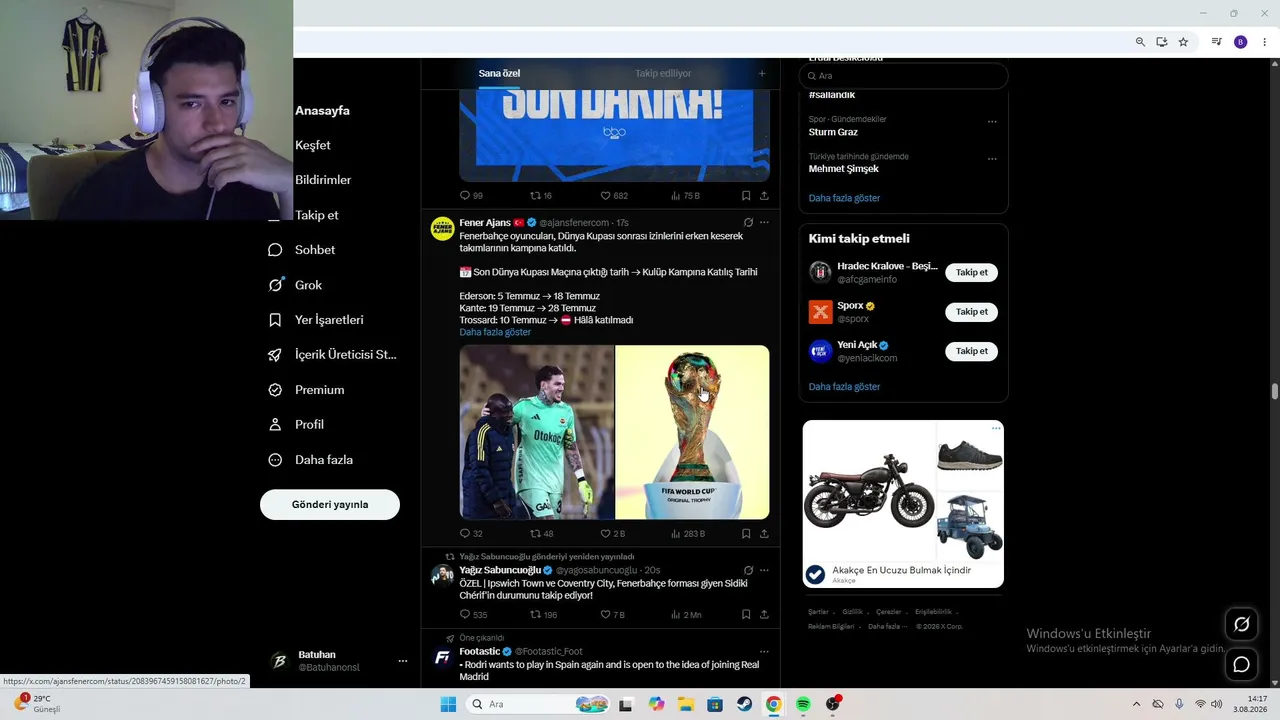The height and width of the screenshot is (720, 1280).
Task: Expand Fener Ajans post with Daha fazla göster
Action: tap(495, 332)
